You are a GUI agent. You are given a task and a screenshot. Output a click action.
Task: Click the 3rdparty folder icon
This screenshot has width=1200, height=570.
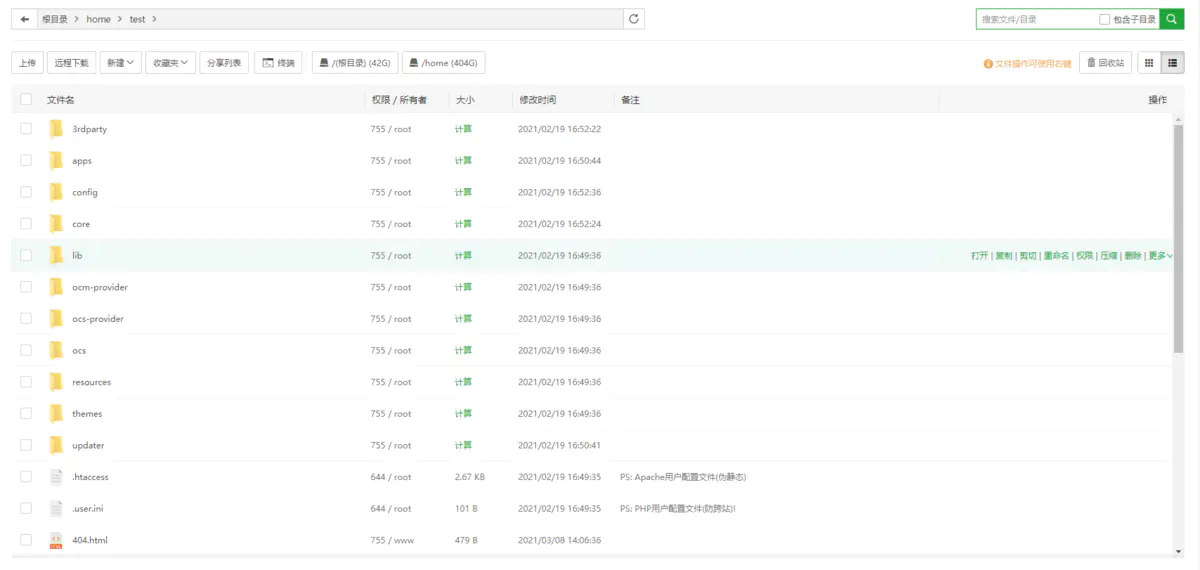[56, 129]
